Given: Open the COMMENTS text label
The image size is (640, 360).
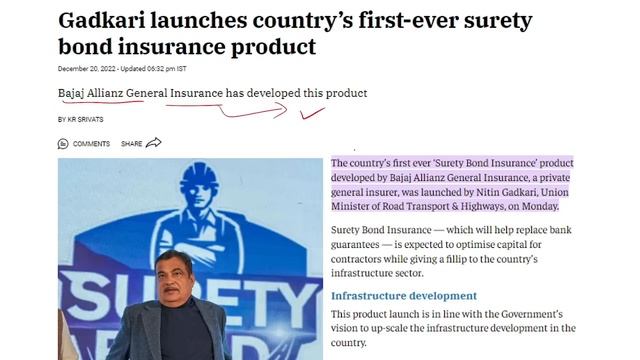Looking at the screenshot, I should (x=91, y=144).
